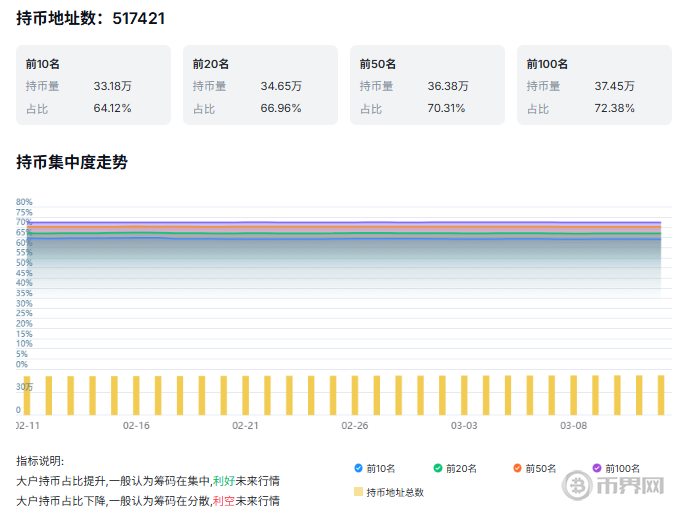This screenshot has width=675, height=513.
Task: Click the 持币地址数：517421 heading
Action: tap(91, 18)
